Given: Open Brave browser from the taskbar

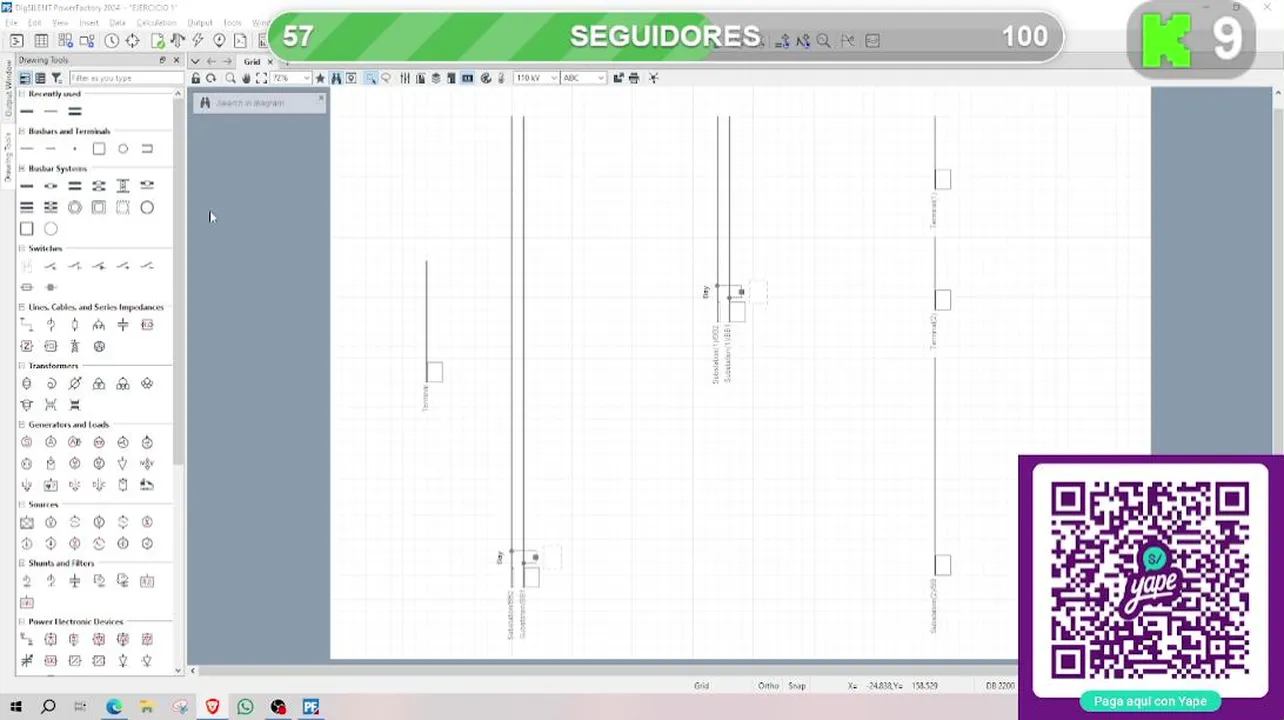Looking at the screenshot, I should pyautogui.click(x=212, y=707).
